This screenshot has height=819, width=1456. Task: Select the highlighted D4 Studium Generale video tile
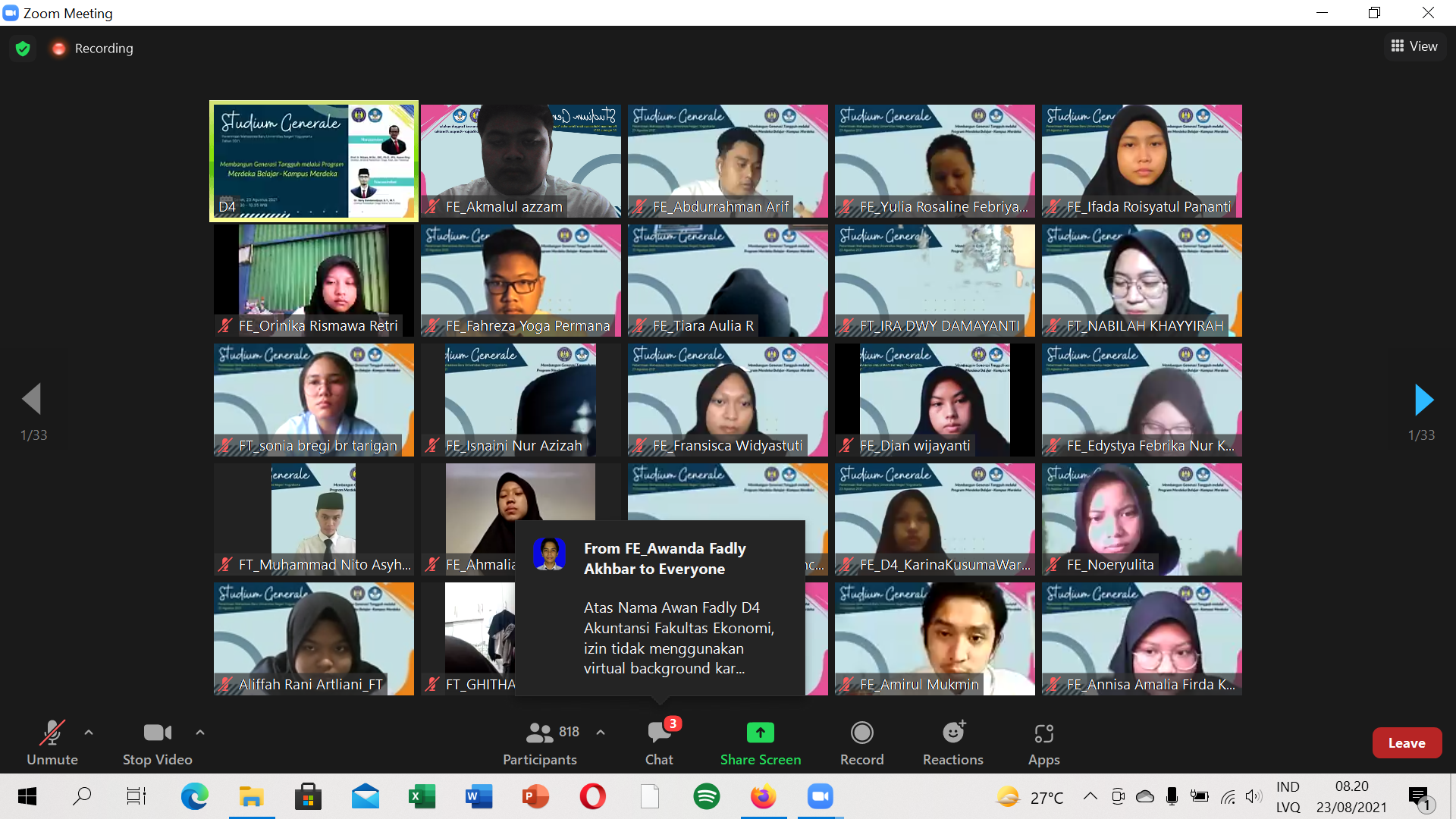pyautogui.click(x=313, y=161)
